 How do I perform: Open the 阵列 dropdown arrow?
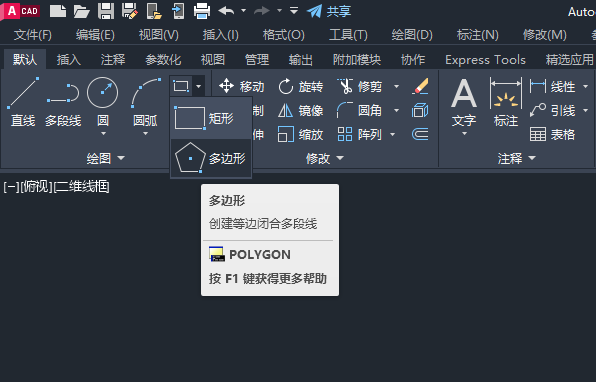pyautogui.click(x=392, y=135)
